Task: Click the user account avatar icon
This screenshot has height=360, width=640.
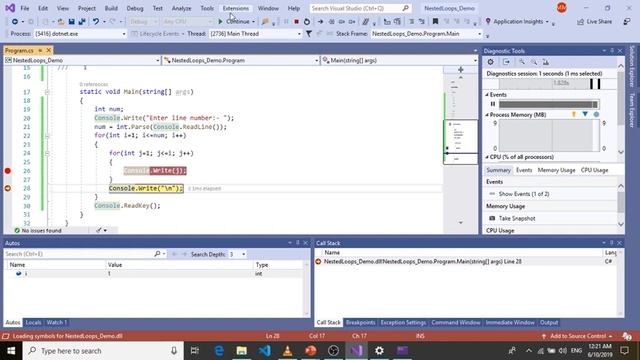Action: [x=562, y=8]
